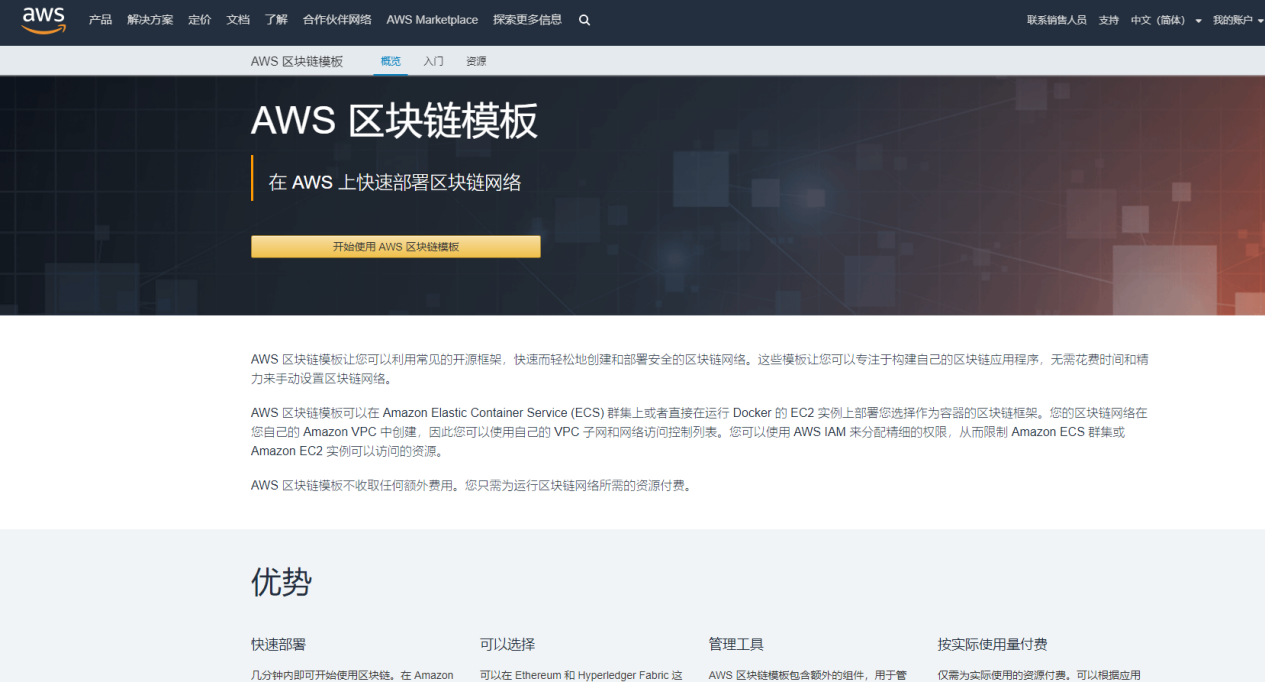
Task: Switch to the 入门 tab
Action: [433, 61]
